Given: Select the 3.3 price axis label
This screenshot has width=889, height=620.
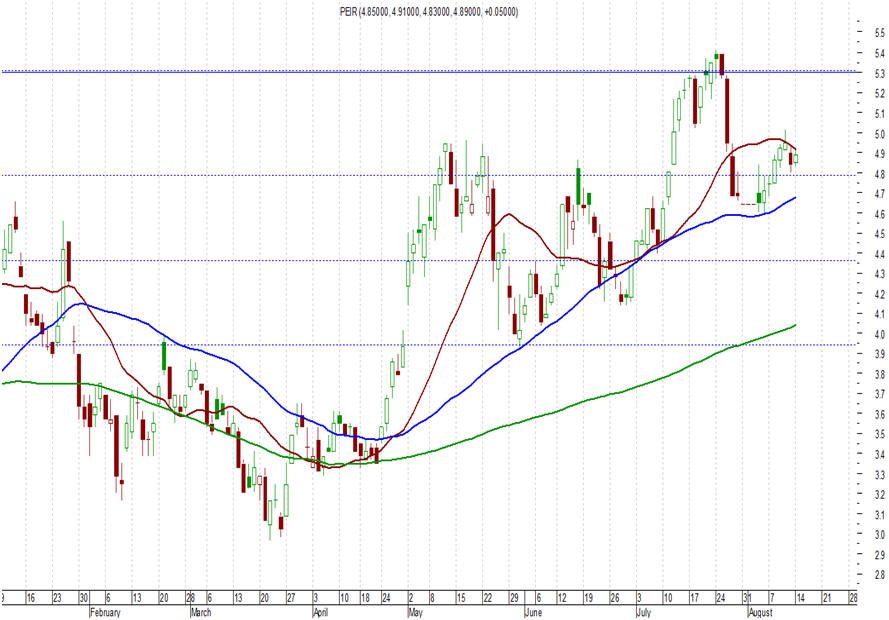Looking at the screenshot, I should [879, 475].
